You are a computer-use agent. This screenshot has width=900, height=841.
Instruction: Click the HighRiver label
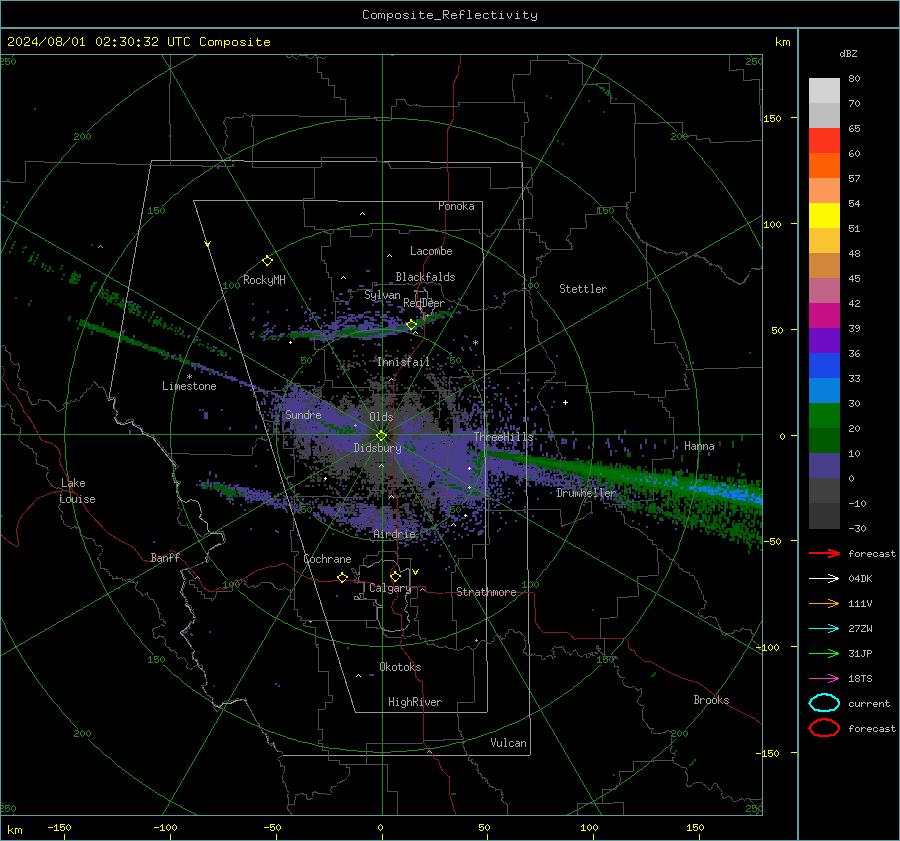coord(415,702)
